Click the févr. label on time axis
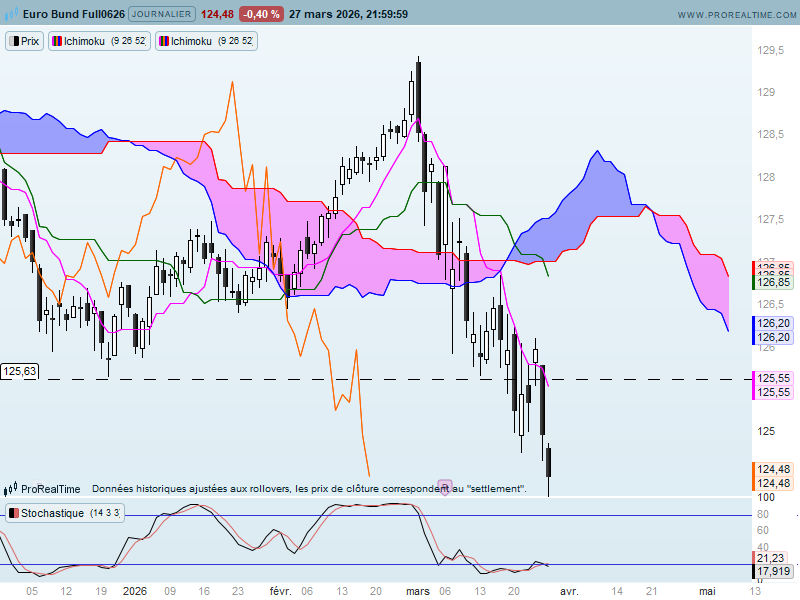This screenshot has width=800, height=600. pyautogui.click(x=281, y=591)
